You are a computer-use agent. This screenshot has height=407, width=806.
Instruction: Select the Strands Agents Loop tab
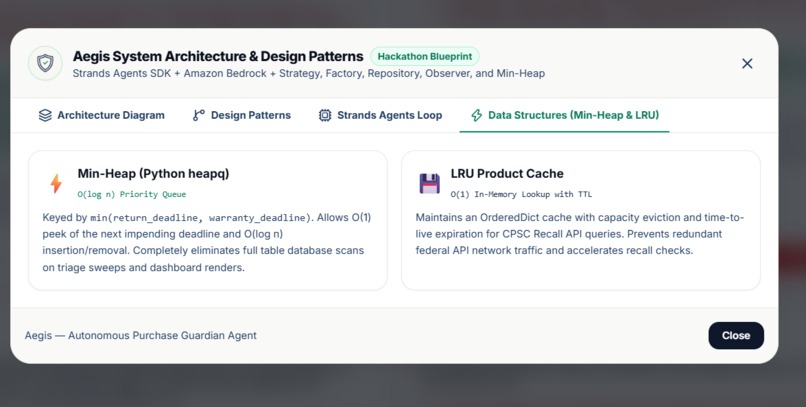[x=380, y=115]
